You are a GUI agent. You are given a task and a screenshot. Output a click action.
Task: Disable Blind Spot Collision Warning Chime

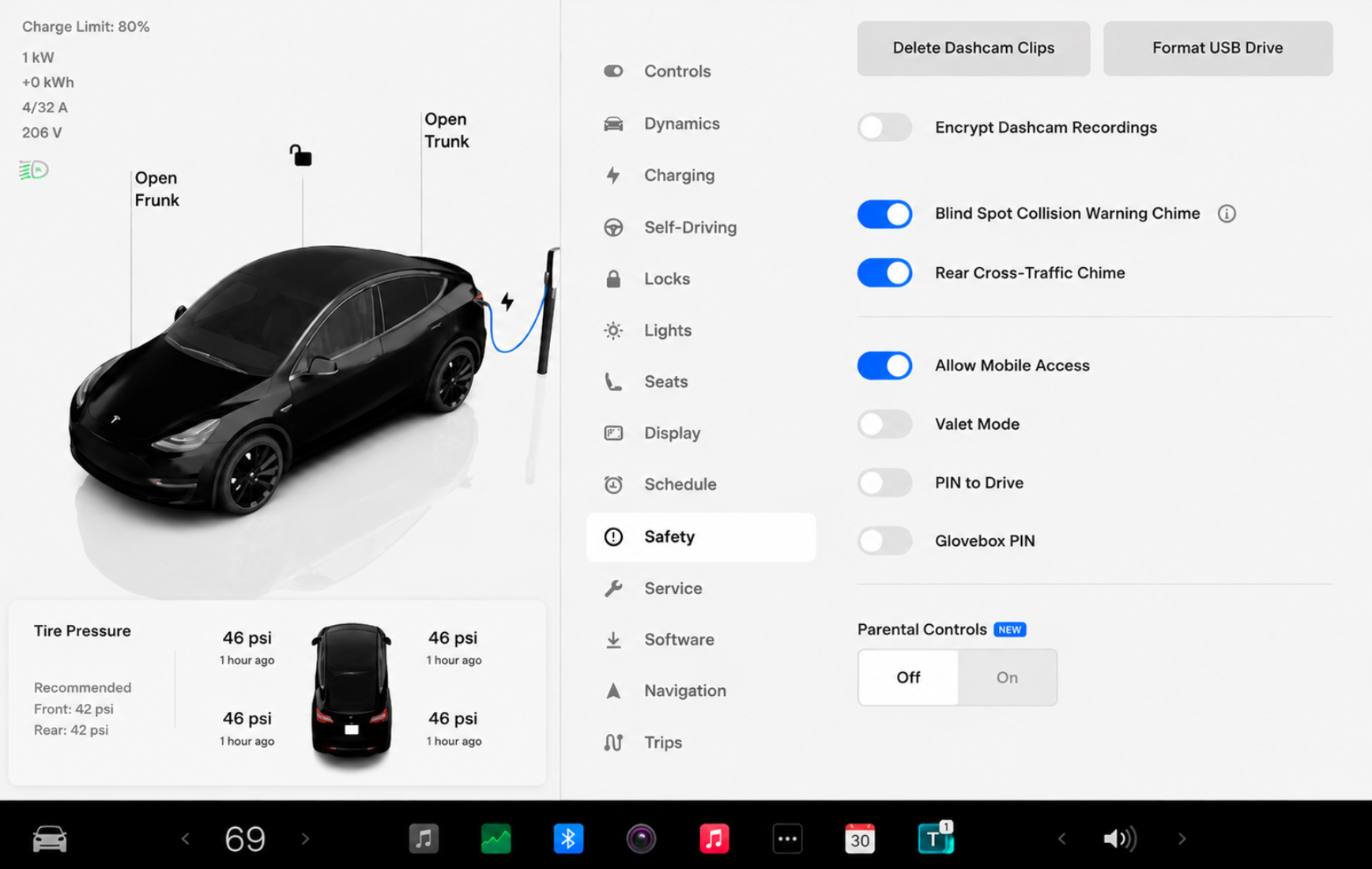pos(884,214)
